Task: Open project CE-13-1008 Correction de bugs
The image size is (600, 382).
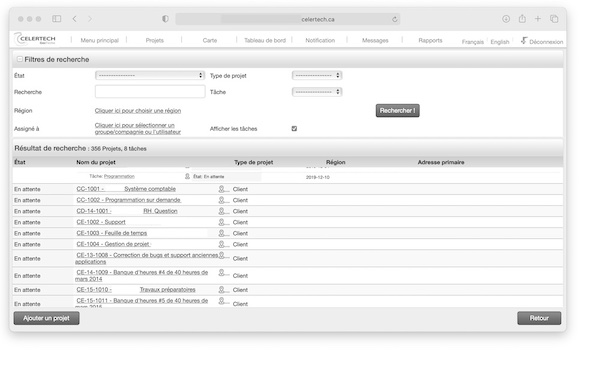Action: coord(147,258)
